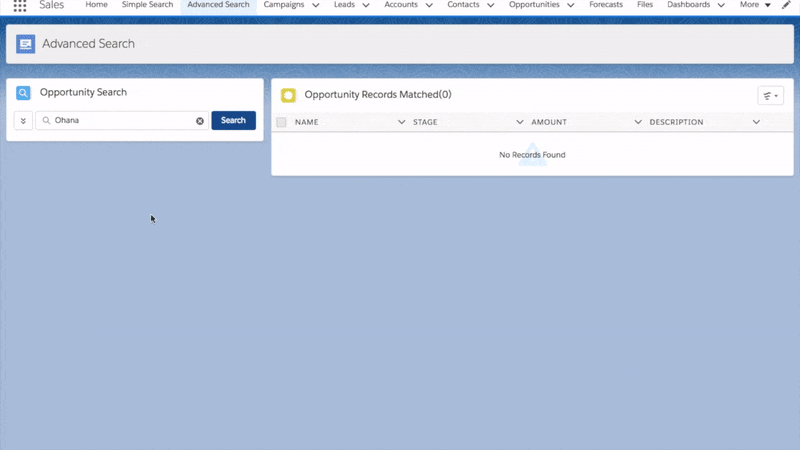Open the NAME column dropdown

point(402,122)
